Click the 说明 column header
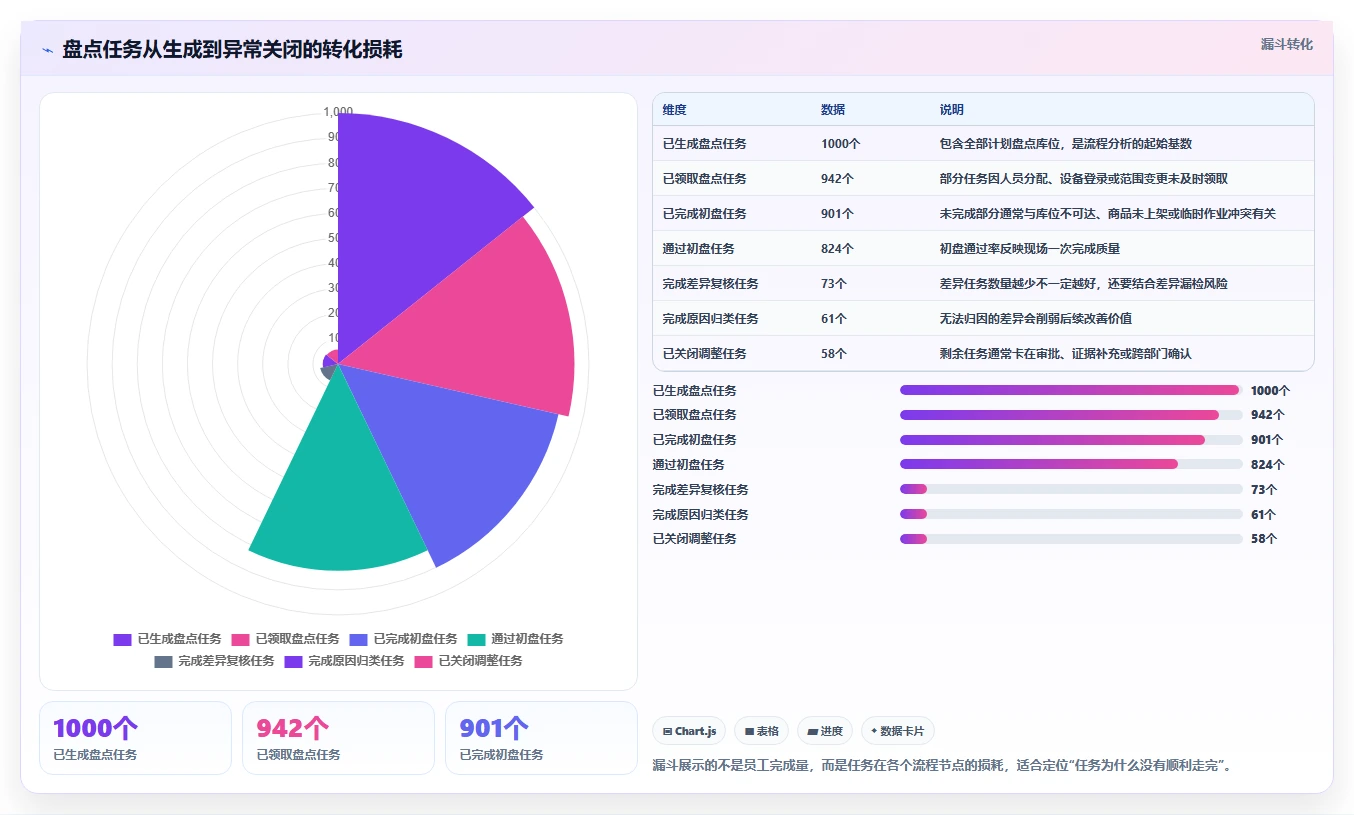This screenshot has width=1354, height=815. pos(952,110)
